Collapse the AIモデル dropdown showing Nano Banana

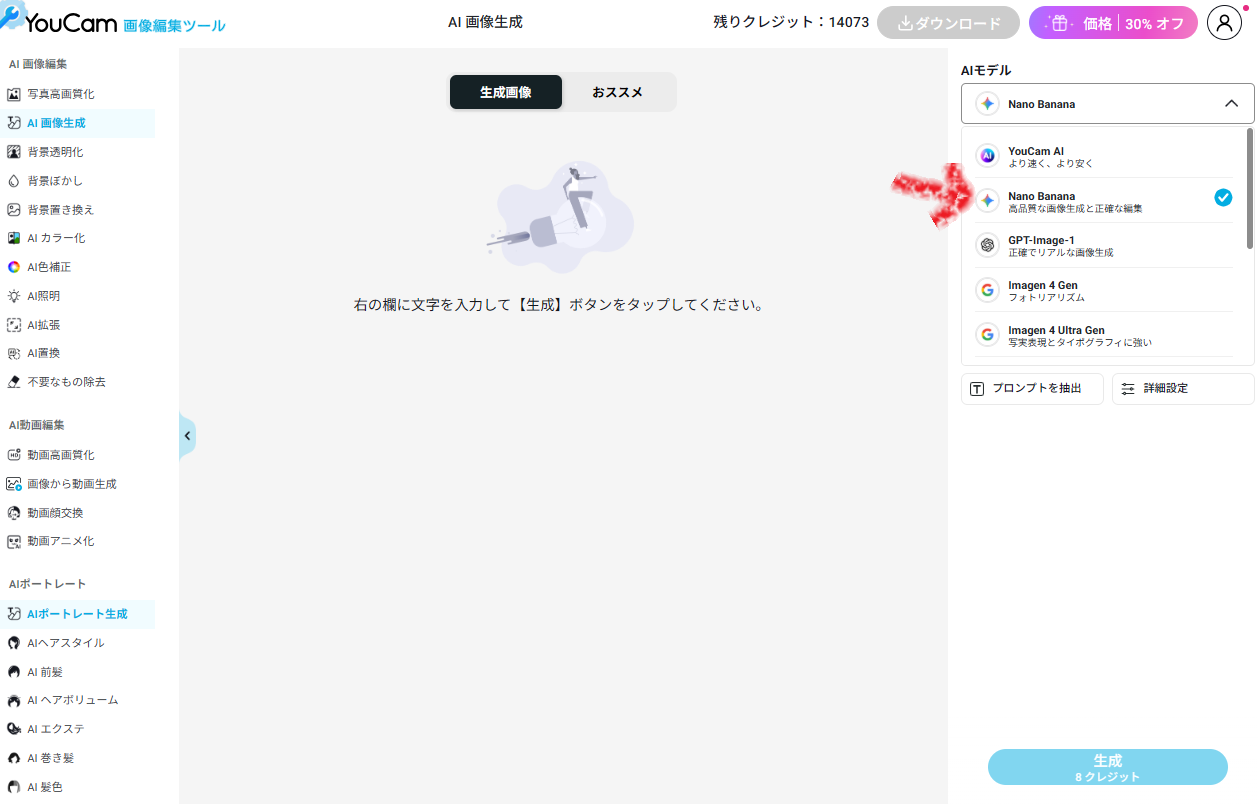click(1107, 104)
